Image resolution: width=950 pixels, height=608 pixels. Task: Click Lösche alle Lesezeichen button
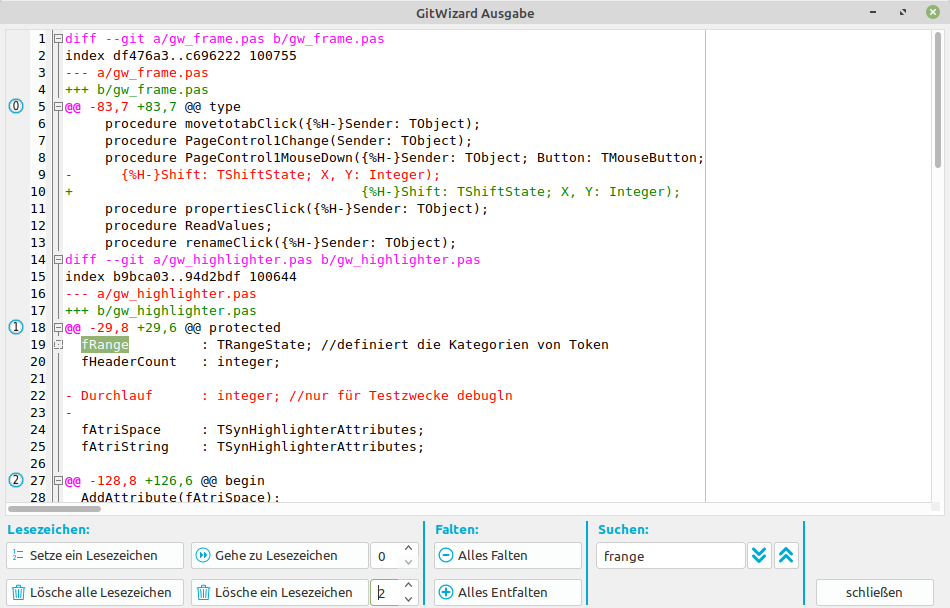(95, 593)
